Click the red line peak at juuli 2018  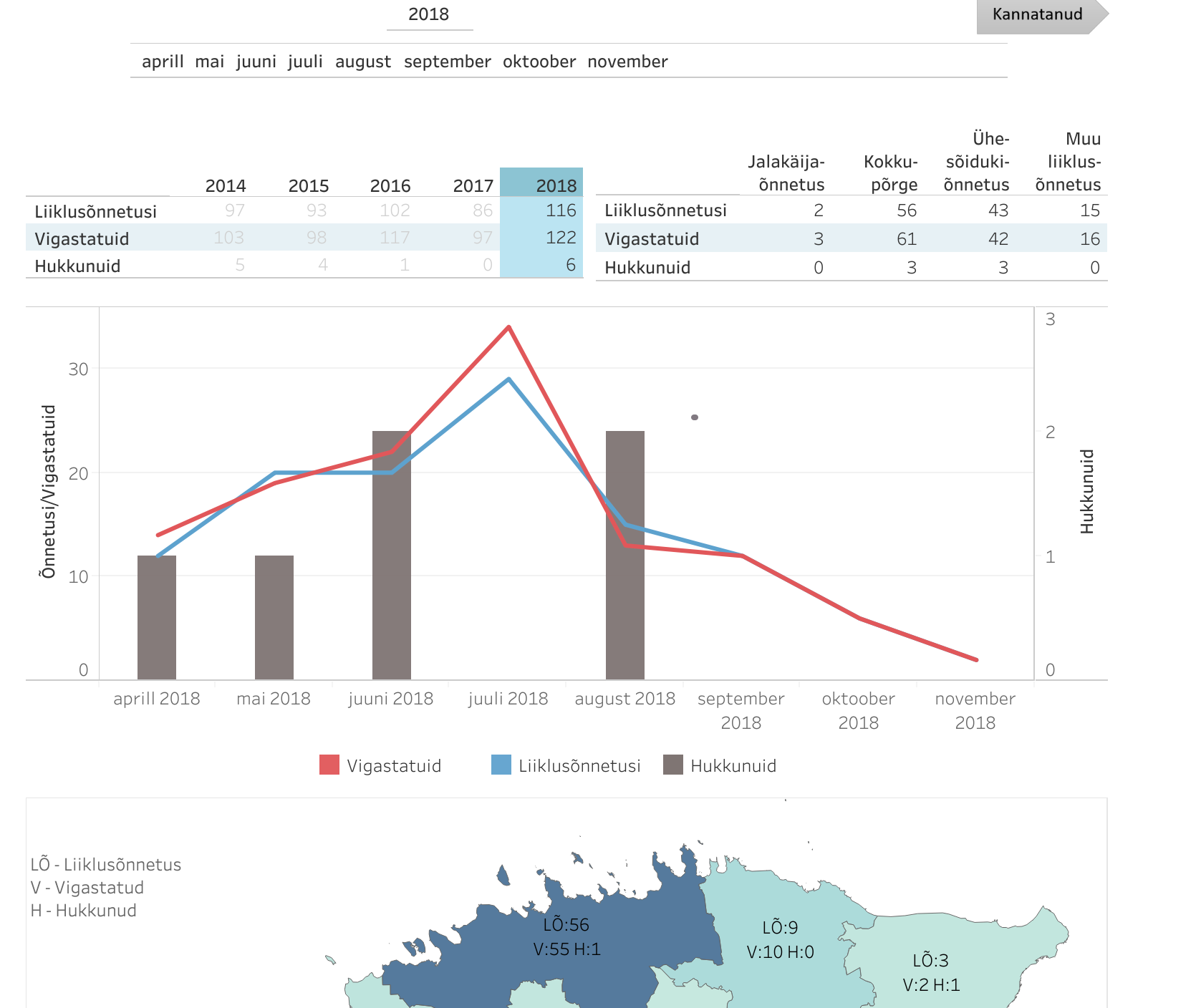pos(508,327)
